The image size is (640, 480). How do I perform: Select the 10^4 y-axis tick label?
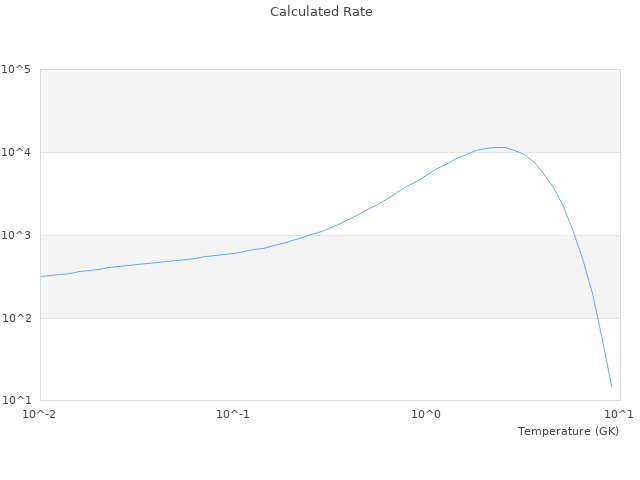[x=16, y=152]
